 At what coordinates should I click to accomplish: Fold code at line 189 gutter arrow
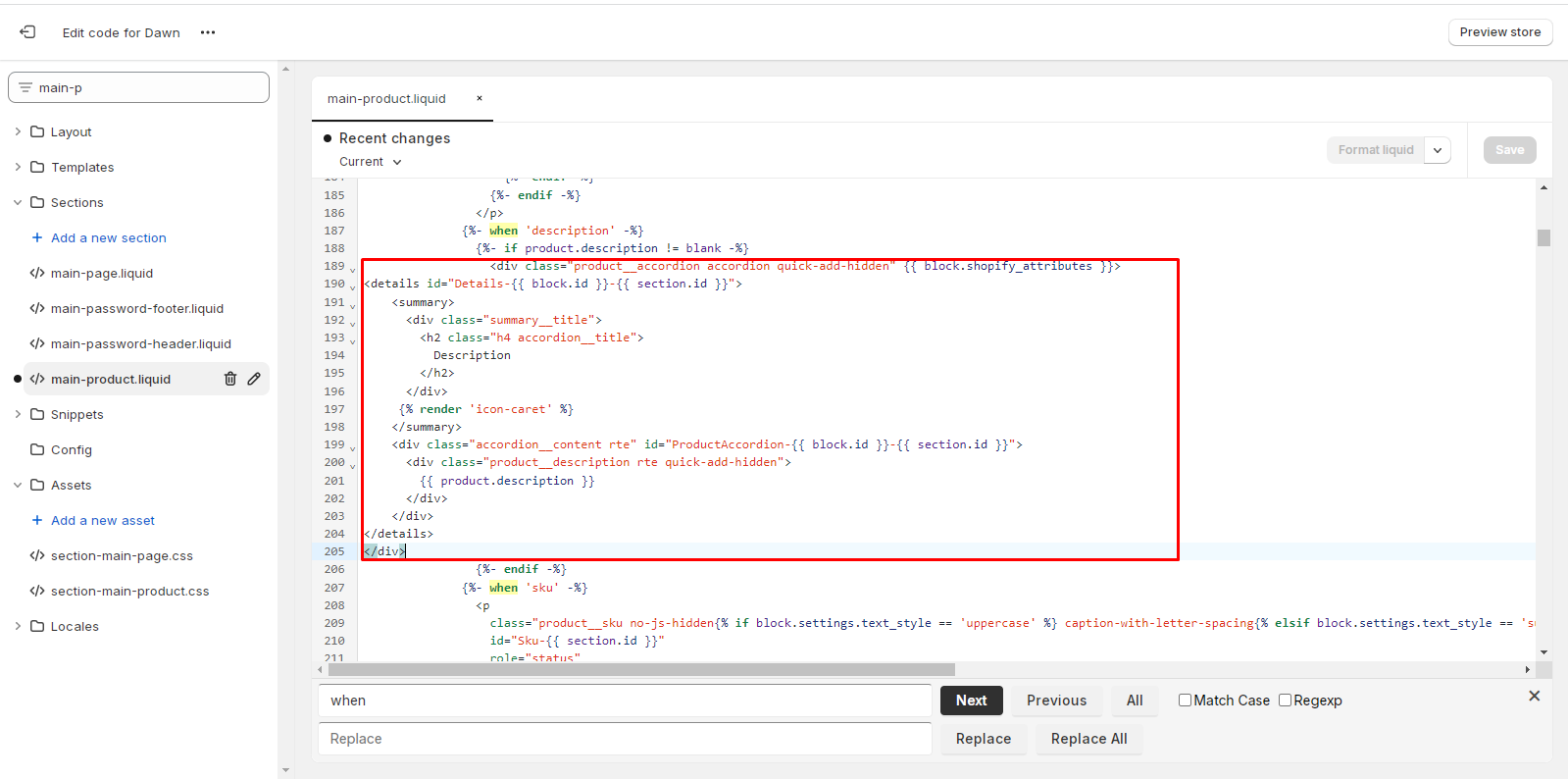[x=353, y=268]
